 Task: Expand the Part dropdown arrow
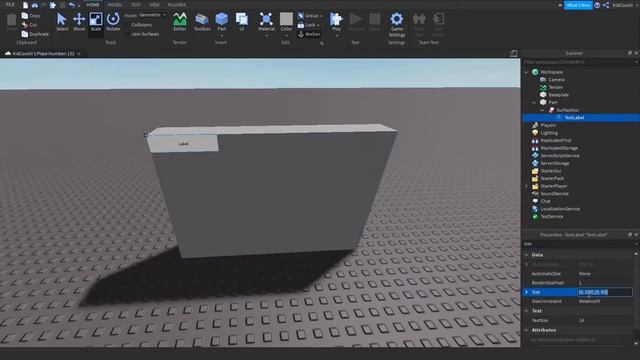point(222,36)
